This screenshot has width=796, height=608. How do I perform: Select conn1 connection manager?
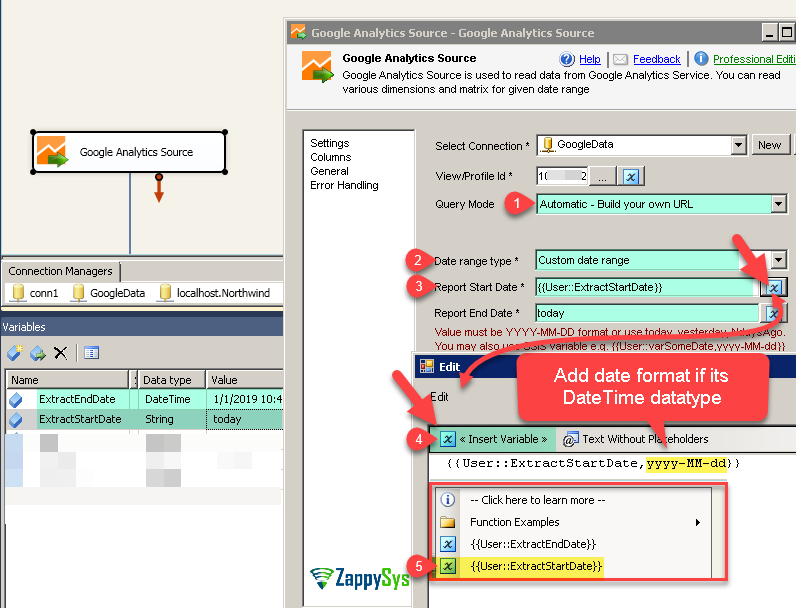[x=35, y=293]
